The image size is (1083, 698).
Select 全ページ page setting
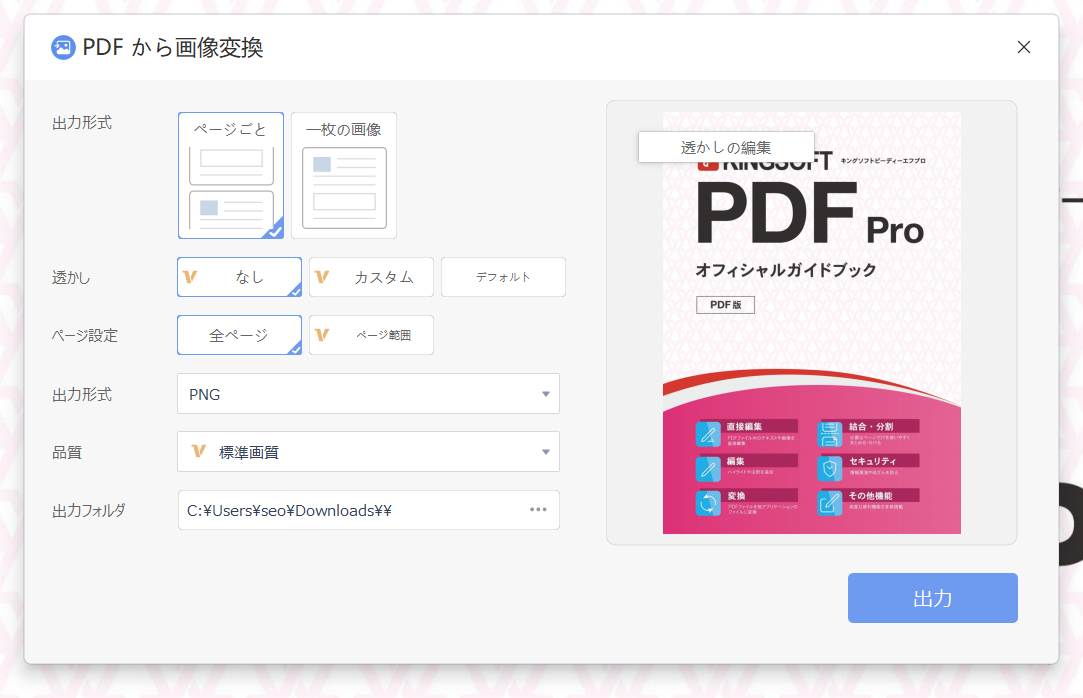click(x=240, y=335)
